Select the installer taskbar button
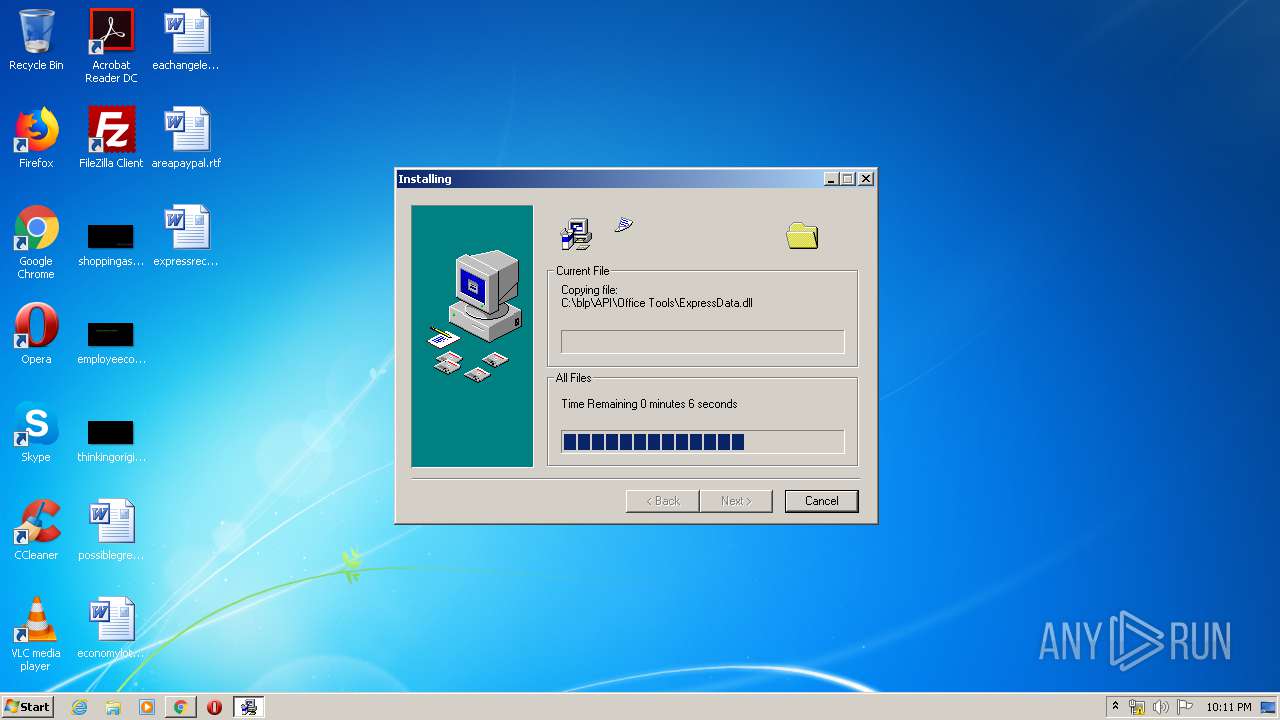1280x720 pixels. coord(248,707)
